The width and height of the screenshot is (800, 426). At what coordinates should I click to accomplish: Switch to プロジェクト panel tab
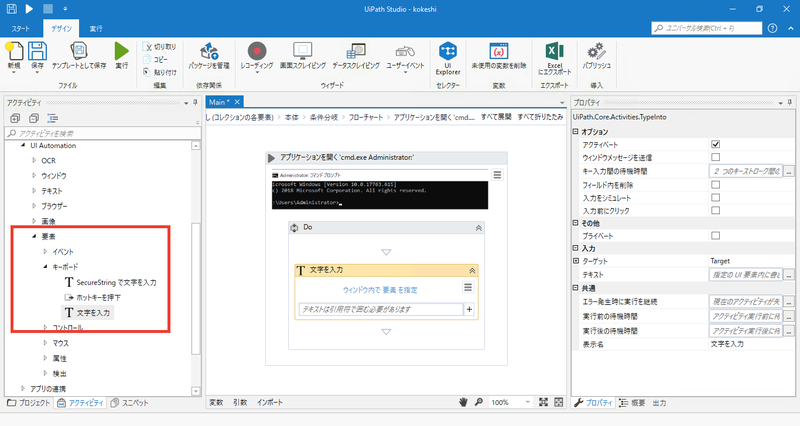(29, 403)
